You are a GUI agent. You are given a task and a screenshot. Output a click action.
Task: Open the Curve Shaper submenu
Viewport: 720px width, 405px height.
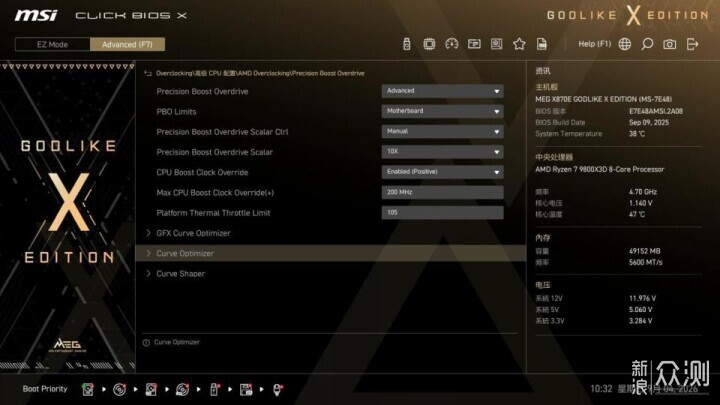tap(331, 274)
